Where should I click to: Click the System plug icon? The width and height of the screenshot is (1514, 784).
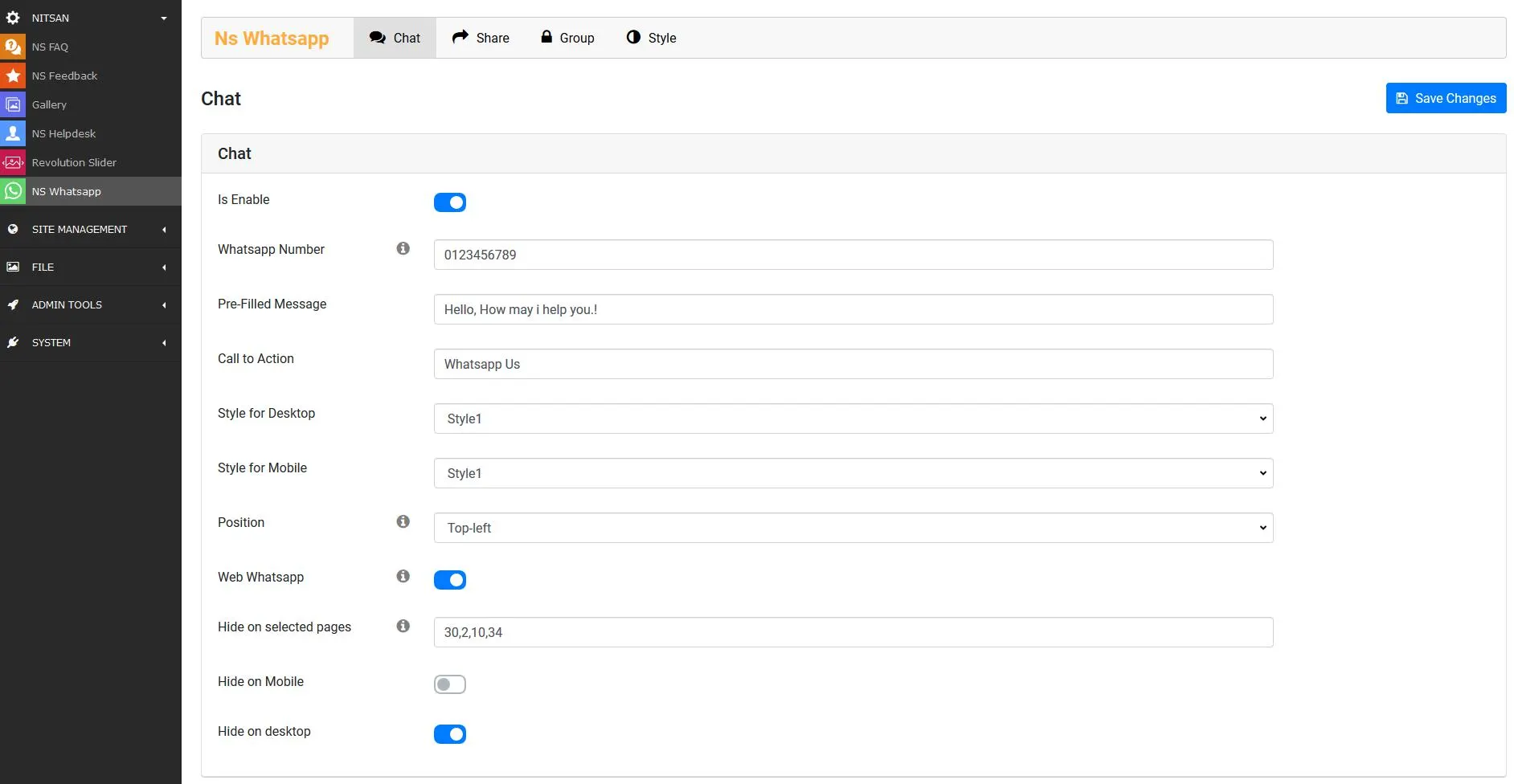[13, 342]
